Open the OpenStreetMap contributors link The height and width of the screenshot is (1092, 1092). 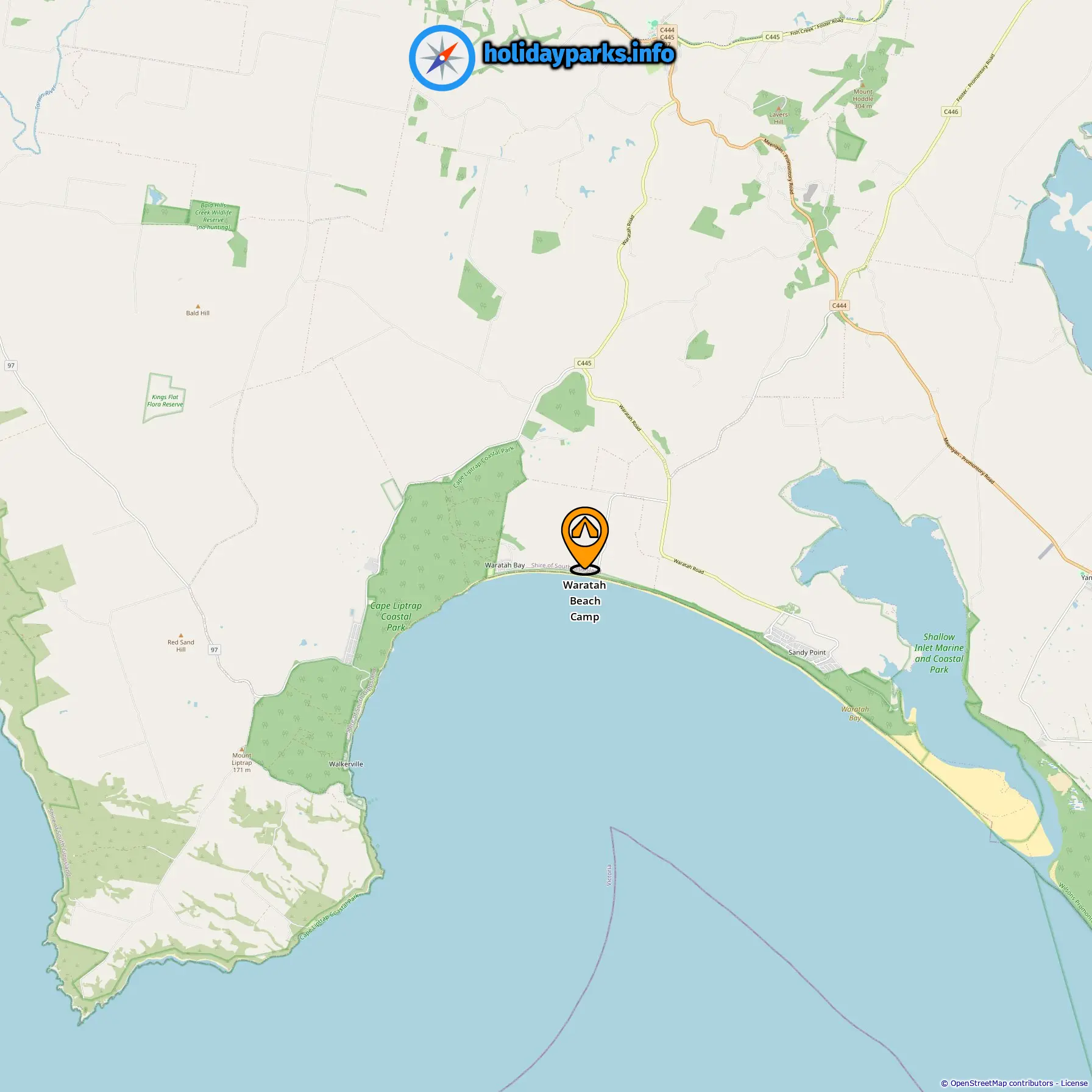1001,1083
